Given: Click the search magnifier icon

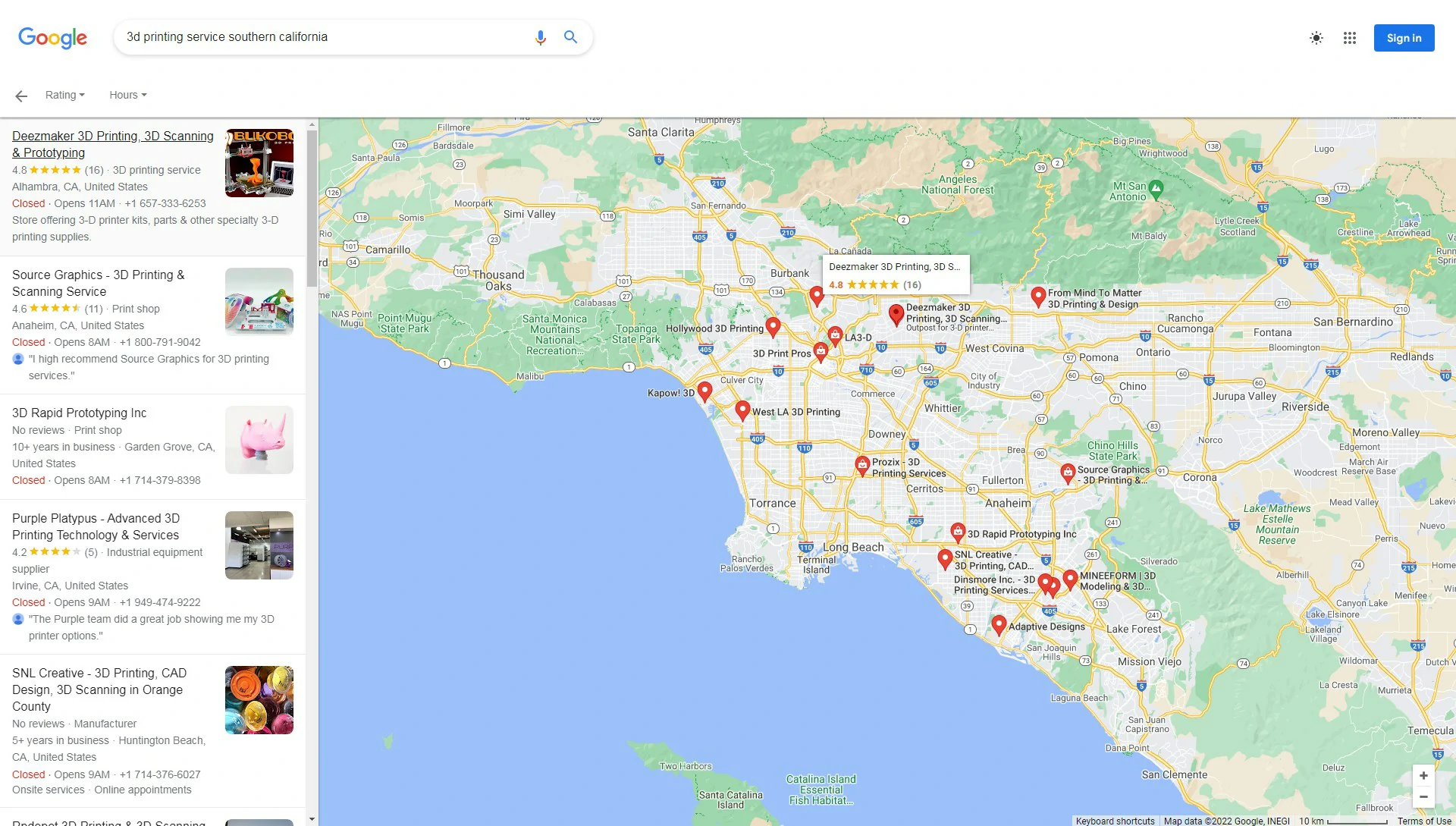Looking at the screenshot, I should pos(570,36).
